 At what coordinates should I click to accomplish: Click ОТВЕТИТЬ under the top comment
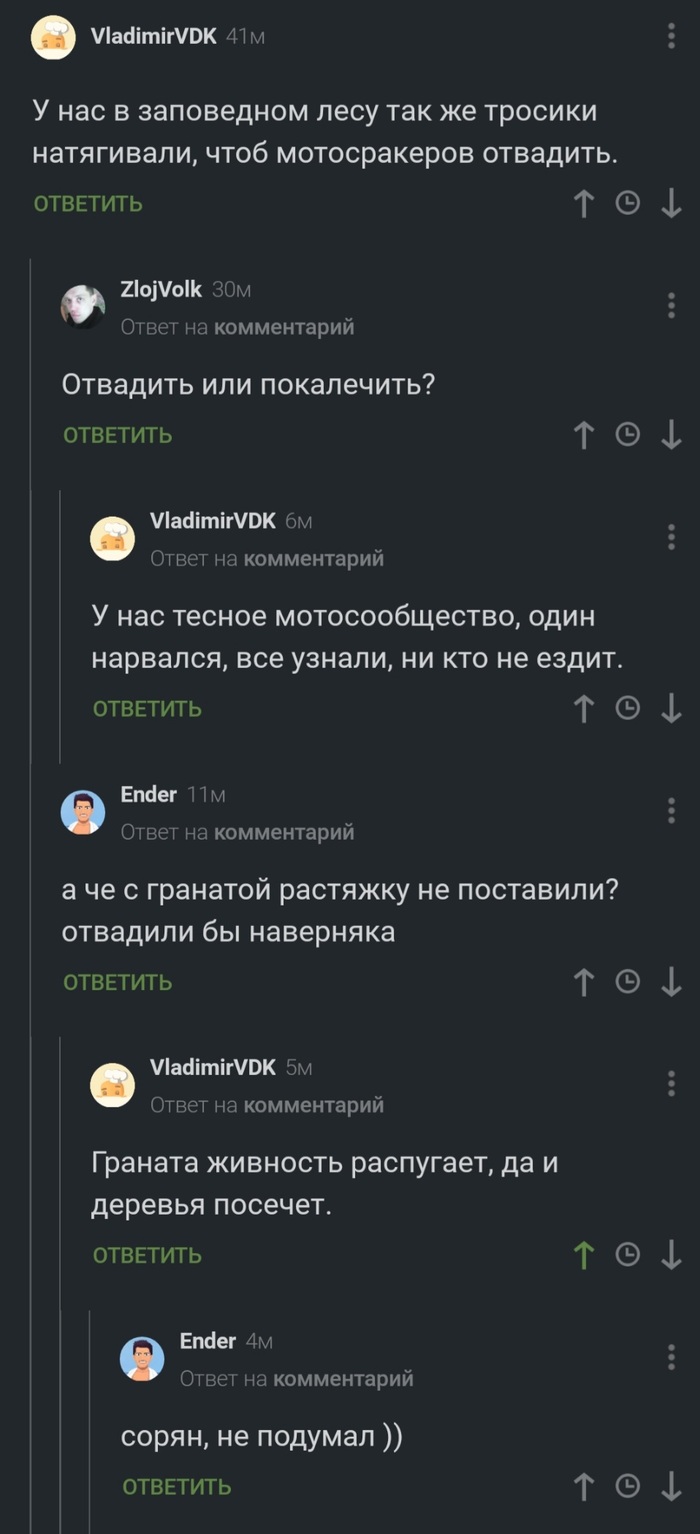(88, 203)
